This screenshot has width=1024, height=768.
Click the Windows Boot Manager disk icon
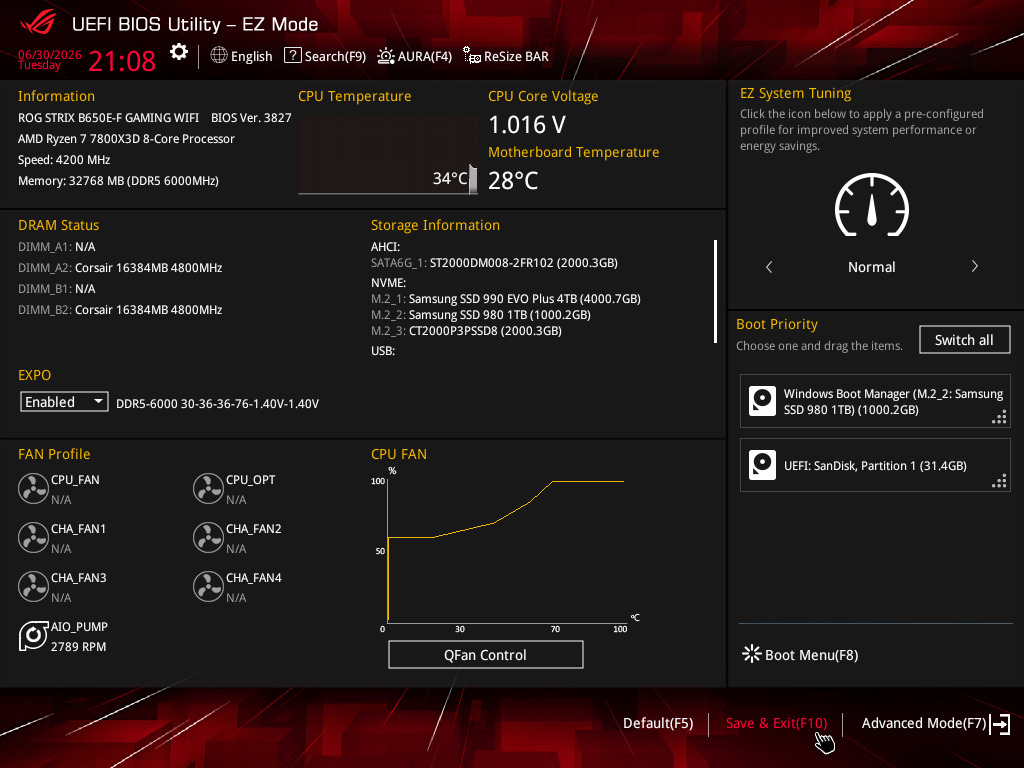[x=762, y=401]
